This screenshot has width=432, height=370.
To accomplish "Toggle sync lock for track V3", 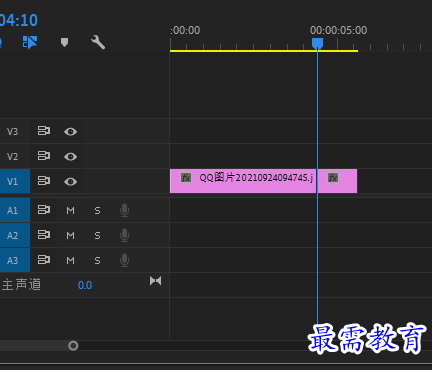I will (44, 131).
